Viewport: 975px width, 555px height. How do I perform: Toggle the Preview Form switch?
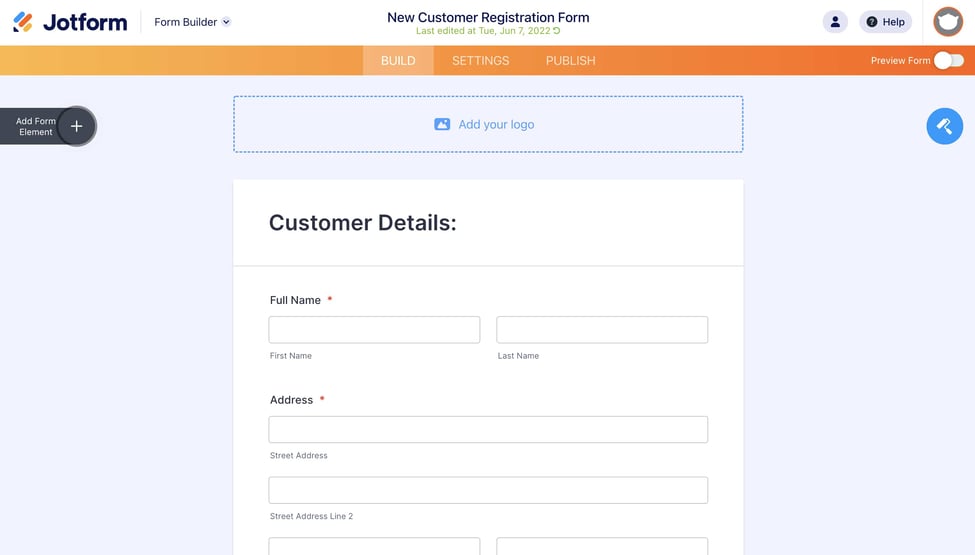click(x=948, y=60)
